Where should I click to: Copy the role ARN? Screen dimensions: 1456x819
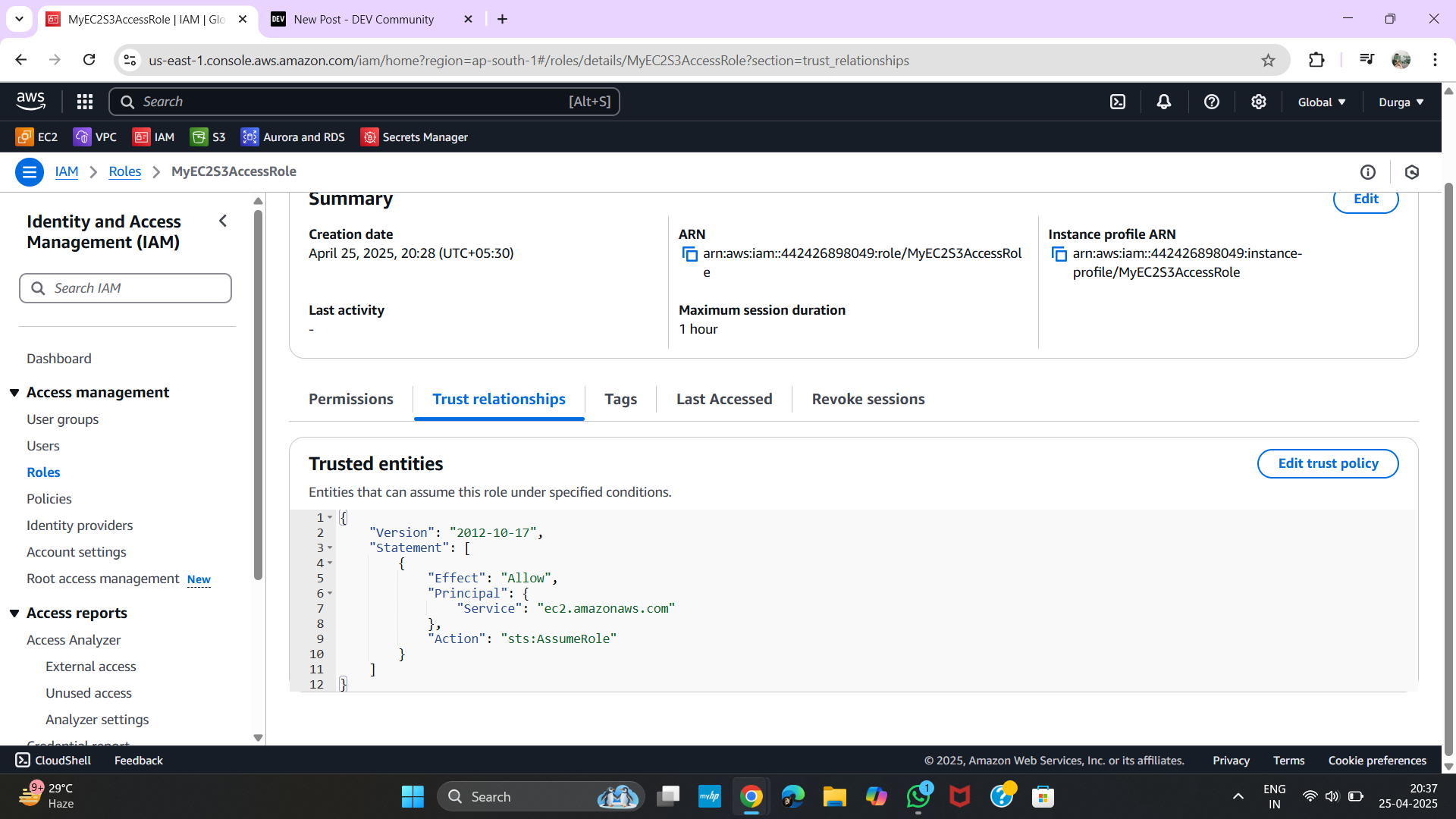pos(690,254)
